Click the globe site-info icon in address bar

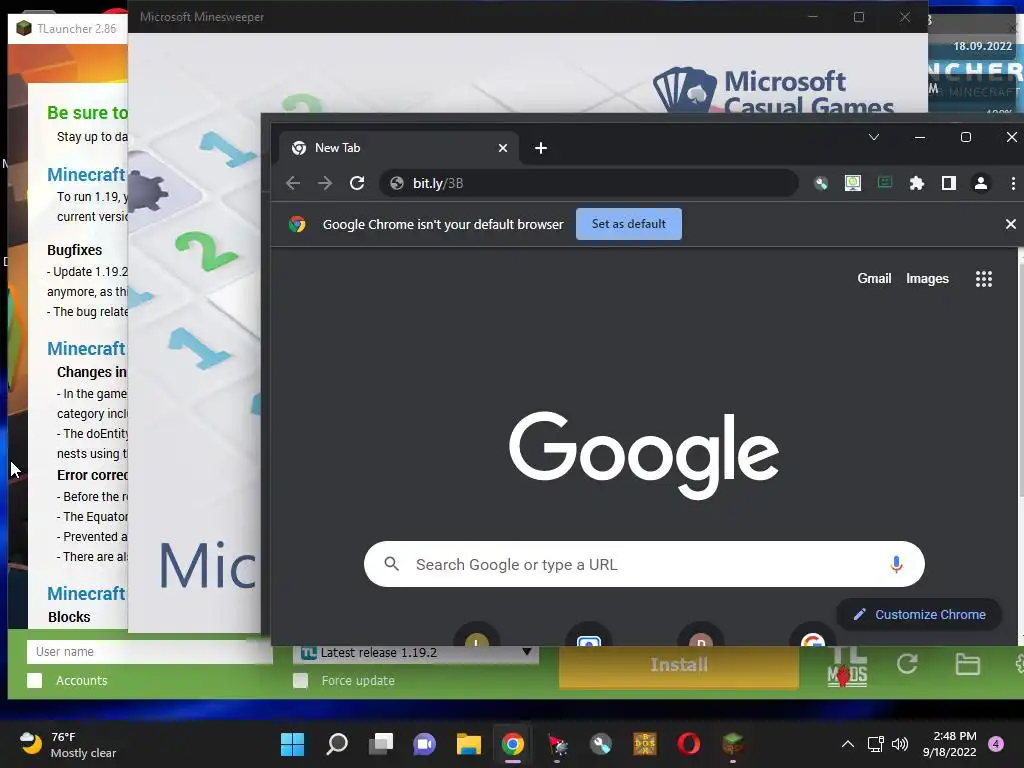click(396, 184)
